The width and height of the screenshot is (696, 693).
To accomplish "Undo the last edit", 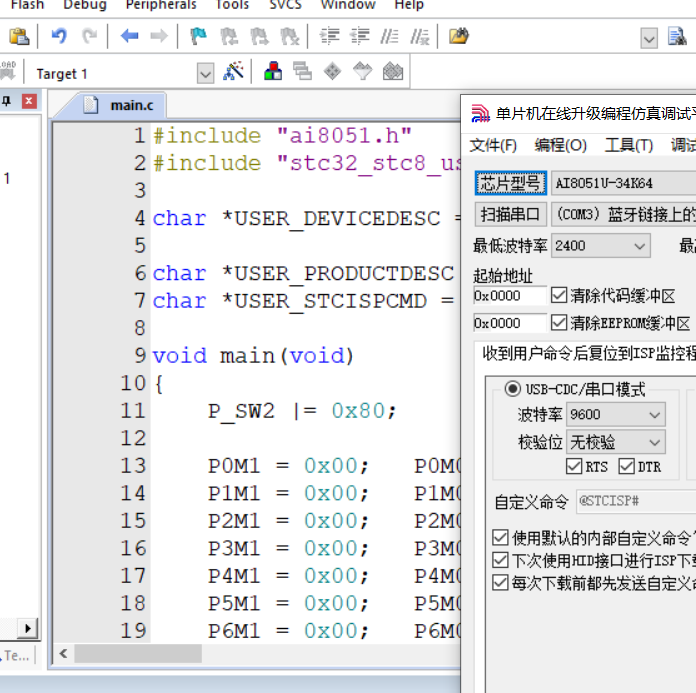I will point(59,36).
